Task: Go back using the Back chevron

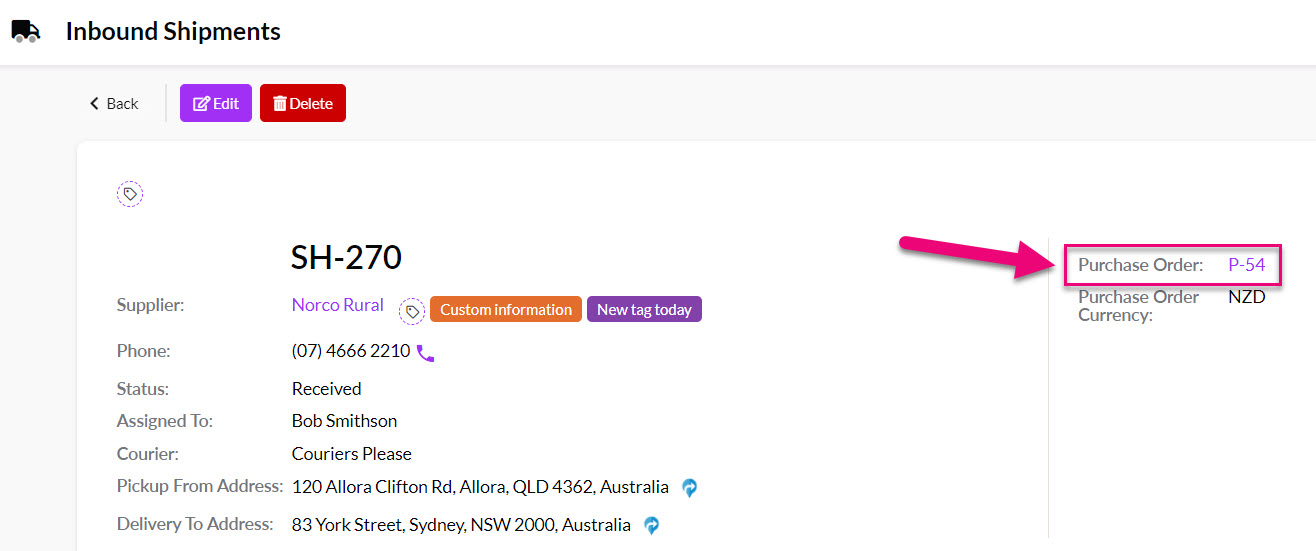Action: pyautogui.click(x=95, y=103)
